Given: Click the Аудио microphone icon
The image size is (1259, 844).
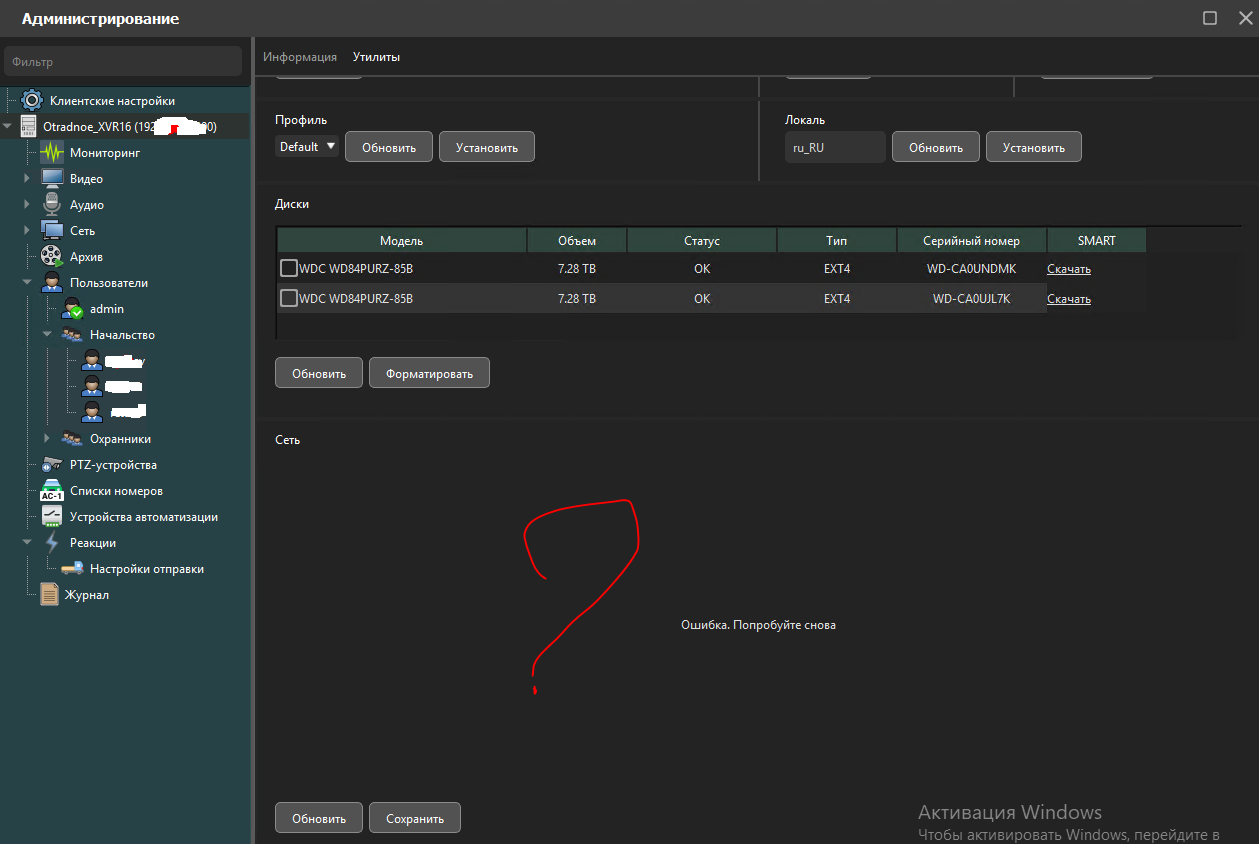Looking at the screenshot, I should point(52,205).
